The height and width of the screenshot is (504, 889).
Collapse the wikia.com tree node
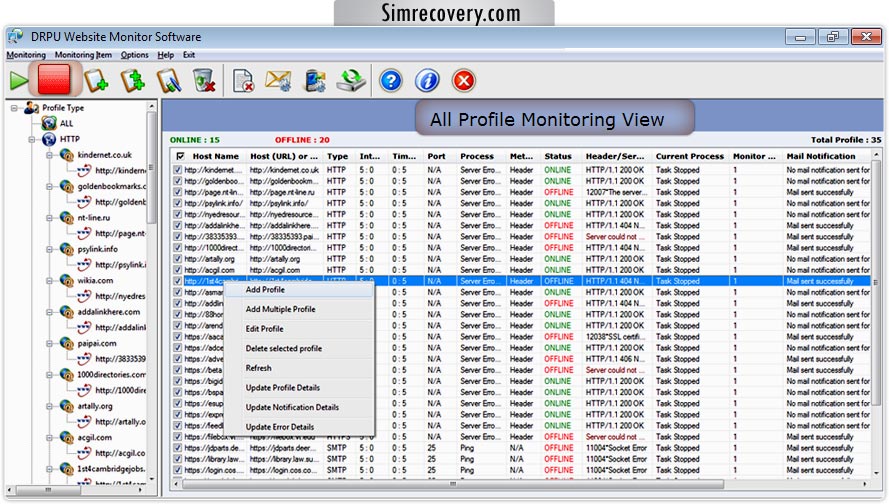pos(50,281)
